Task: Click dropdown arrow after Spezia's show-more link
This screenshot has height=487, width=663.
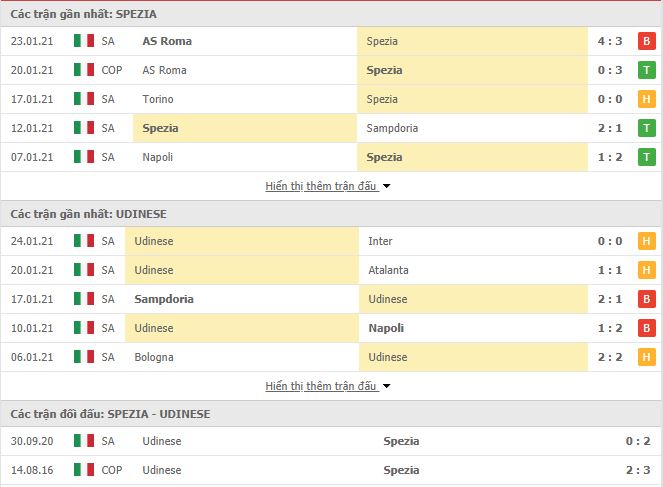Action: click(386, 186)
